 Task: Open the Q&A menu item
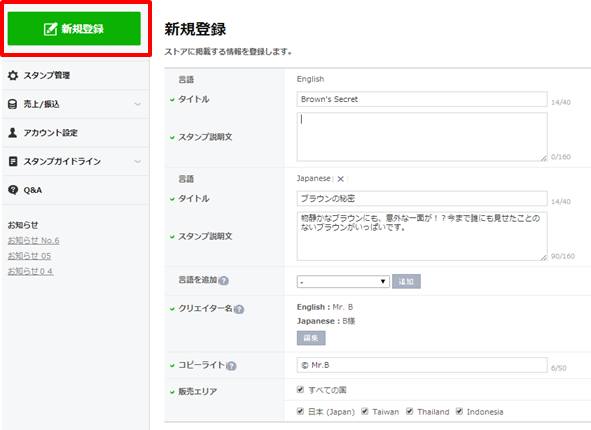pyautogui.click(x=75, y=190)
